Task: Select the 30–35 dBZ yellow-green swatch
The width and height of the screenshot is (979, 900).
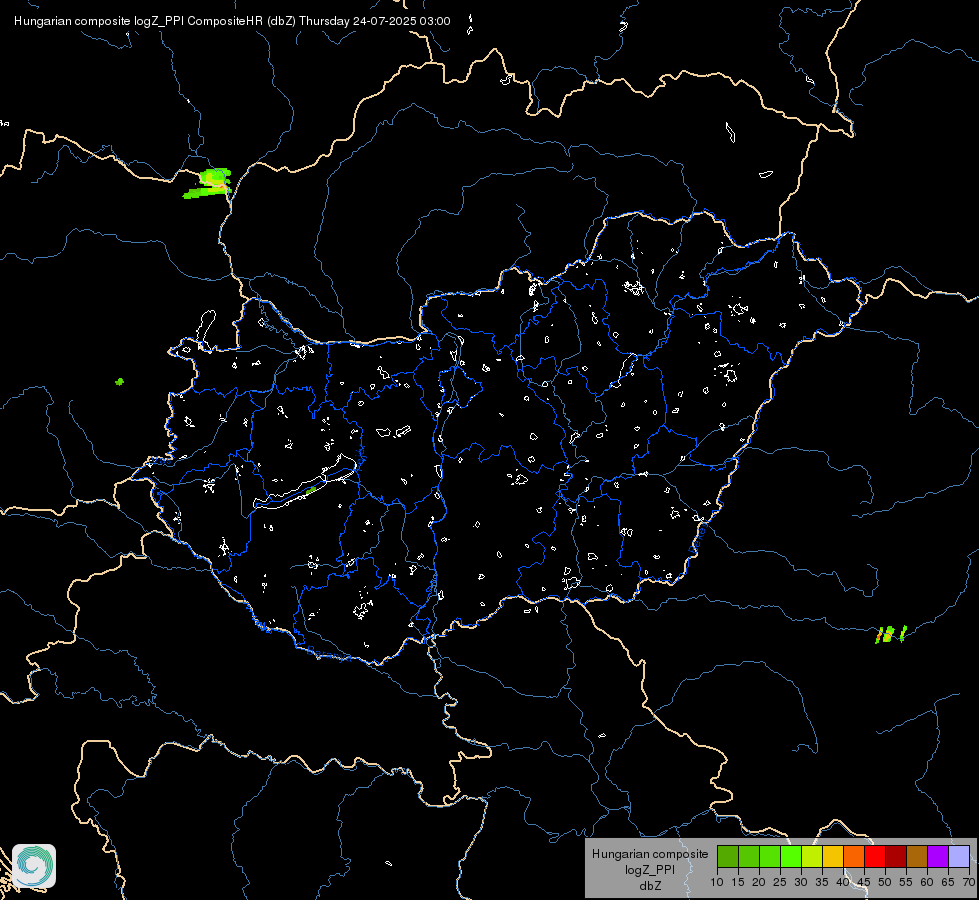Action: (812, 856)
